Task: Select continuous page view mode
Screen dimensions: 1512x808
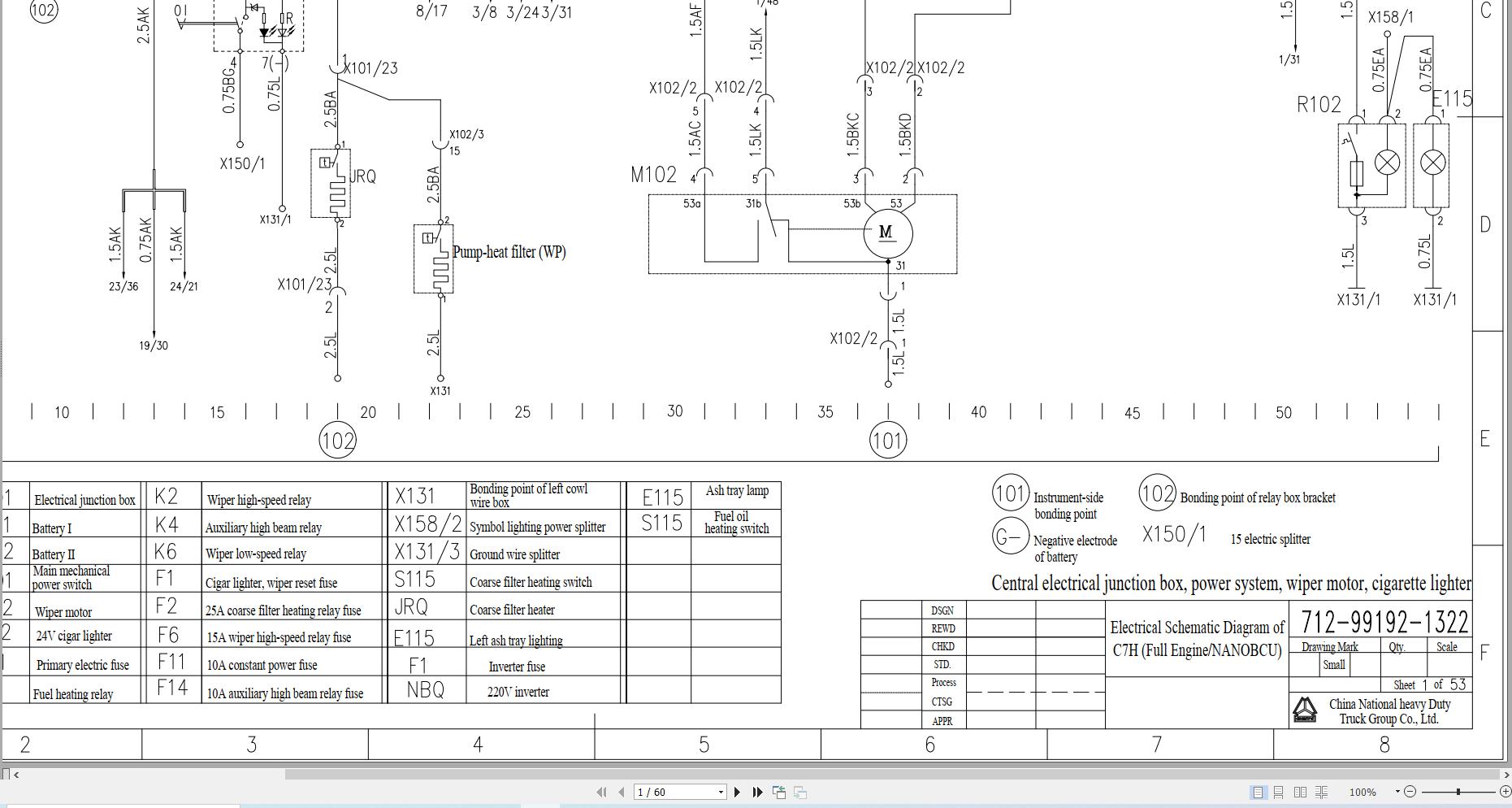Action: point(1279,792)
